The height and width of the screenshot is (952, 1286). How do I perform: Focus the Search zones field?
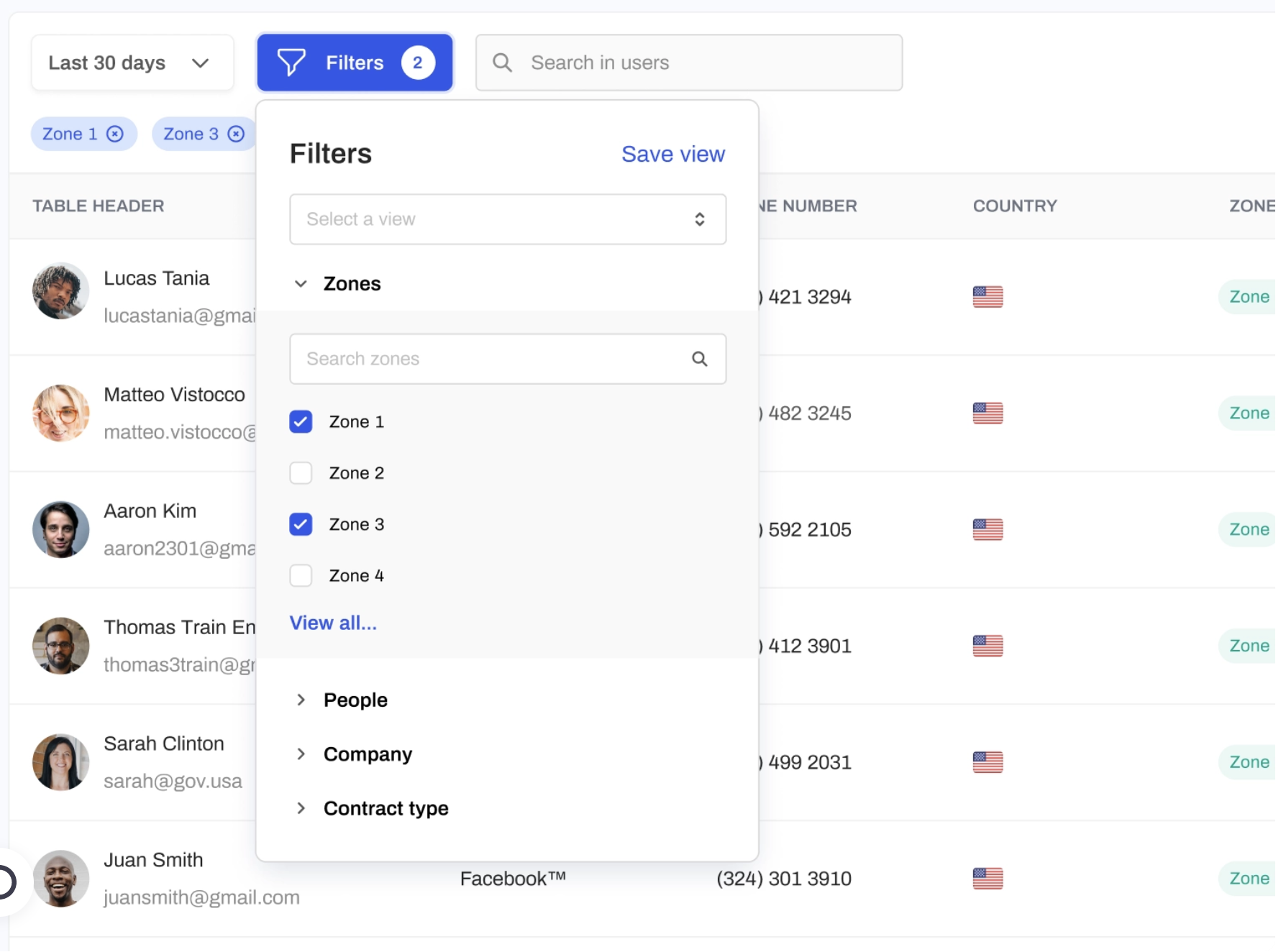coord(508,359)
